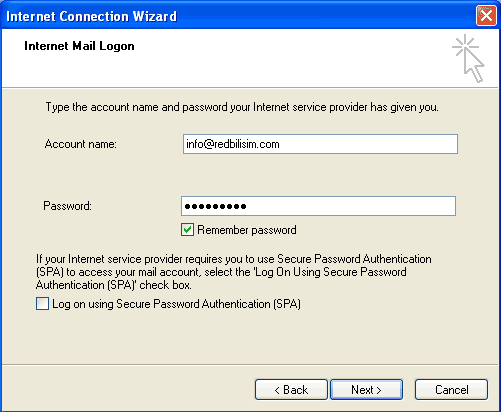501x412 pixels.
Task: Click the Password: label
Action: click(67, 206)
